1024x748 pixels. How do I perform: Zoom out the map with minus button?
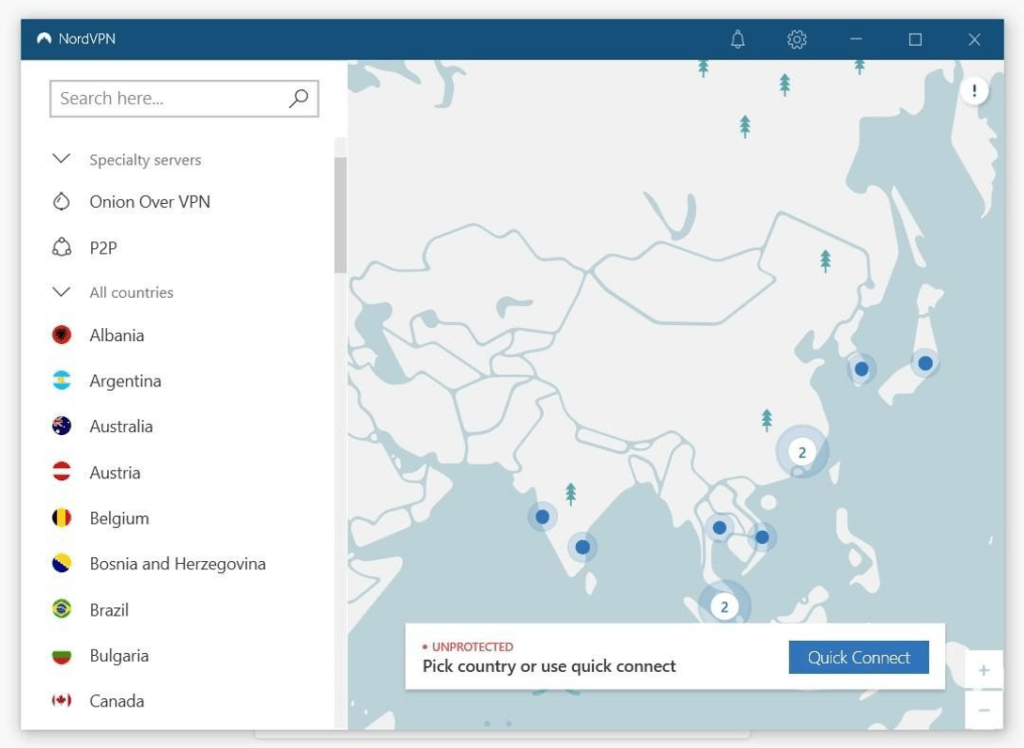click(984, 709)
